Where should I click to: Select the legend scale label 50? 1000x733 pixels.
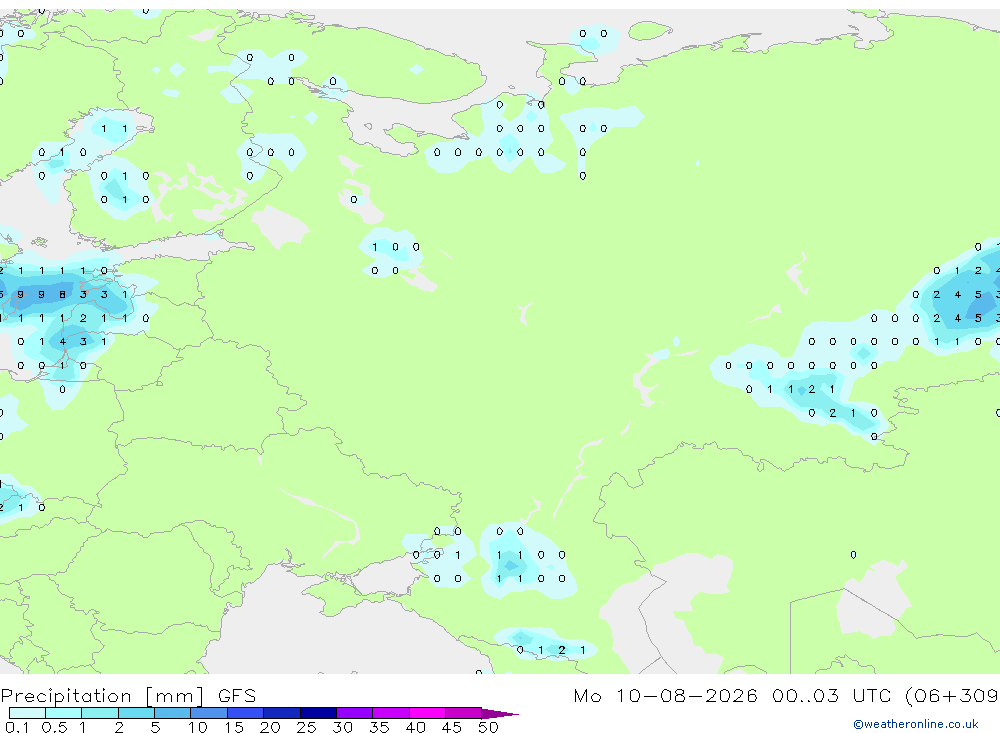tap(489, 727)
